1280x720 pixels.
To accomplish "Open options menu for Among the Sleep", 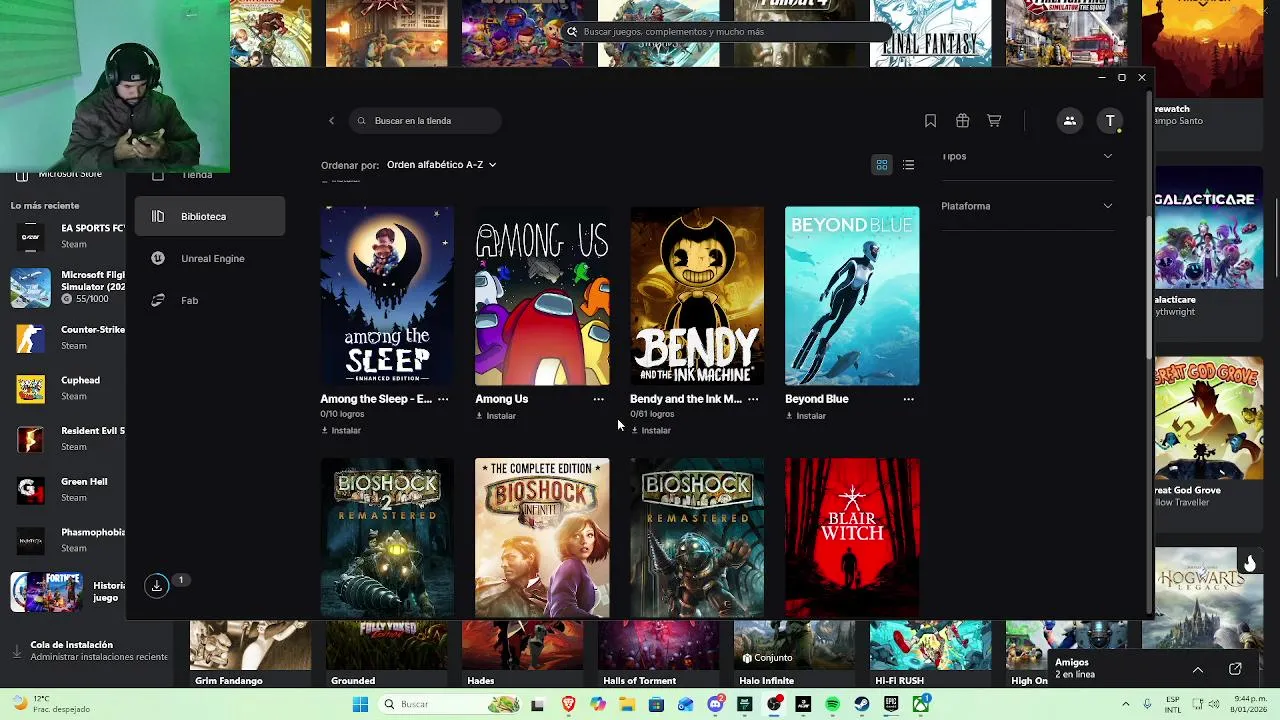I will 443,399.
